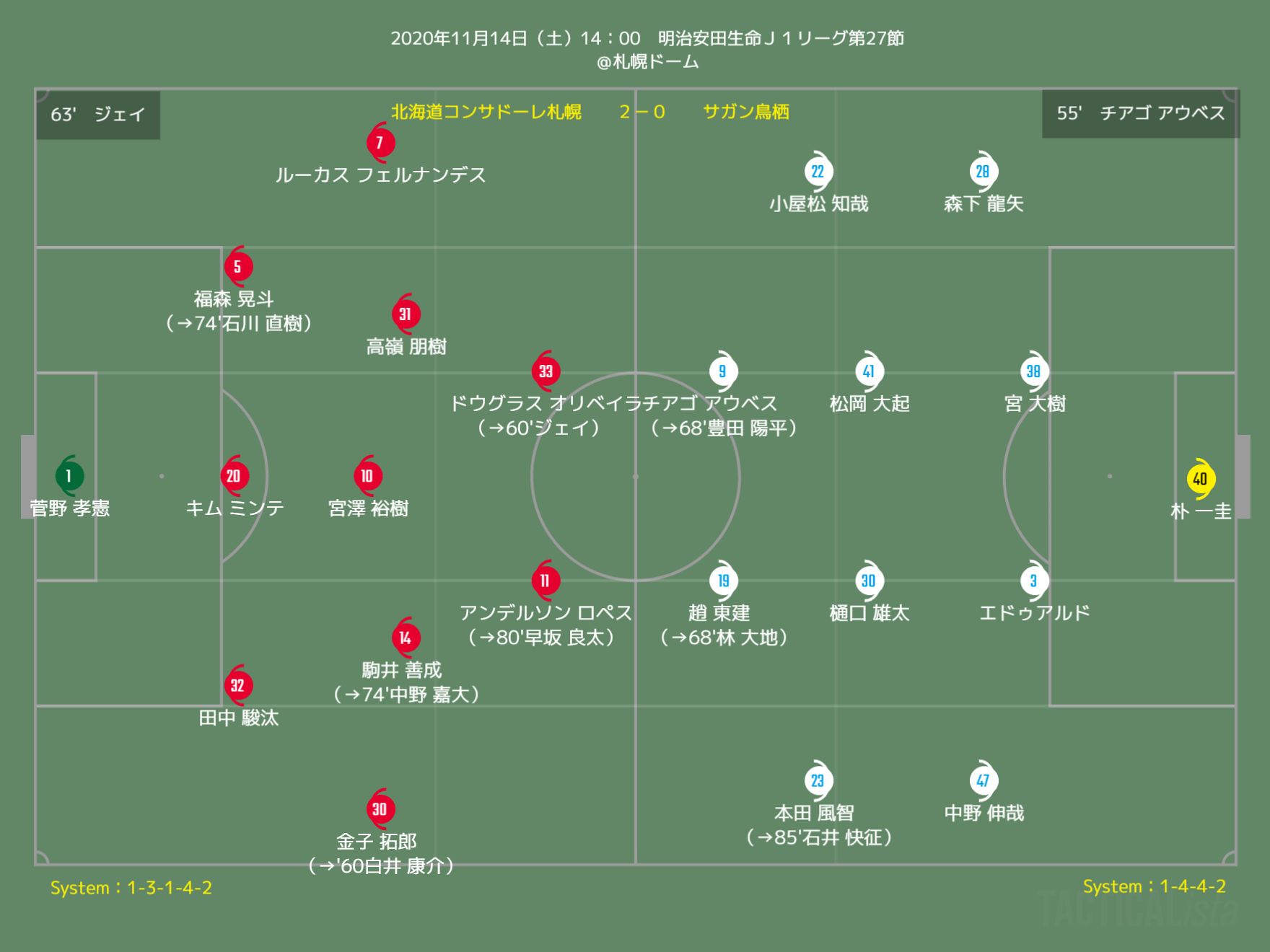This screenshot has height=952, width=1270.
Task: Click the red number 7 player marker
Action: click(380, 142)
